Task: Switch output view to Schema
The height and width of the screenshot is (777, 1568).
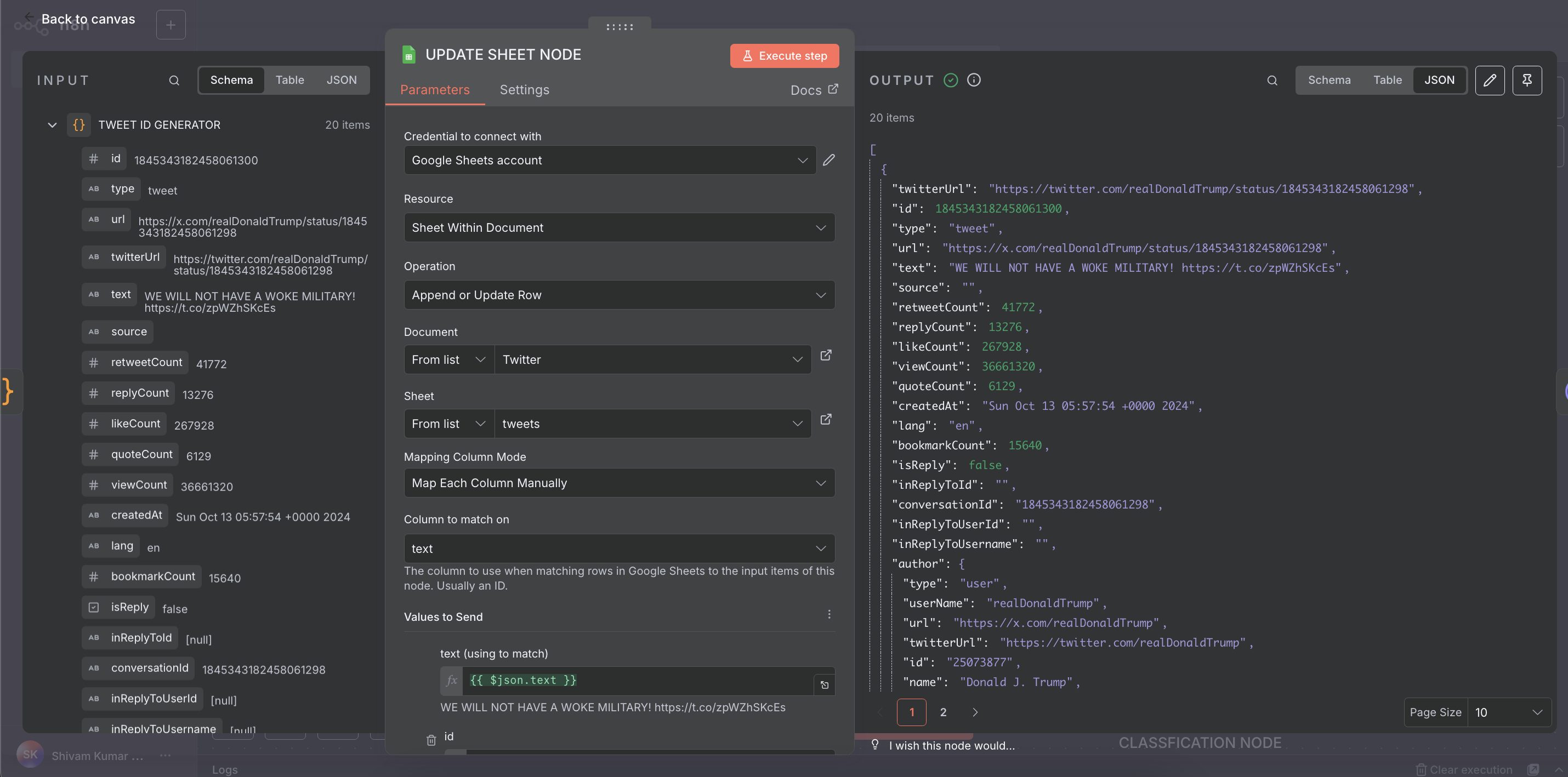Action: click(1329, 79)
